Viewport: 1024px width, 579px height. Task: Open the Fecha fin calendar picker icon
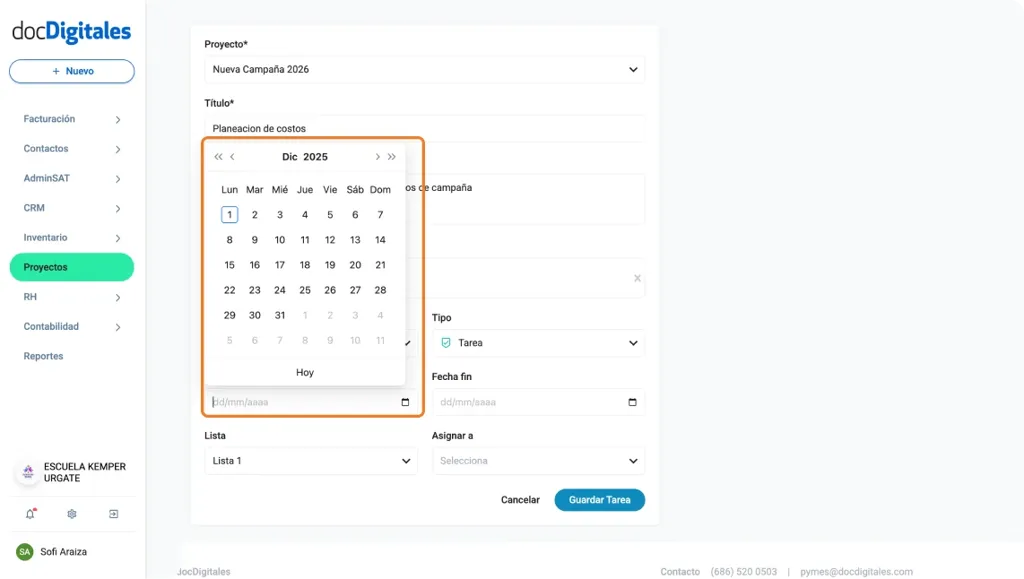[633, 401]
